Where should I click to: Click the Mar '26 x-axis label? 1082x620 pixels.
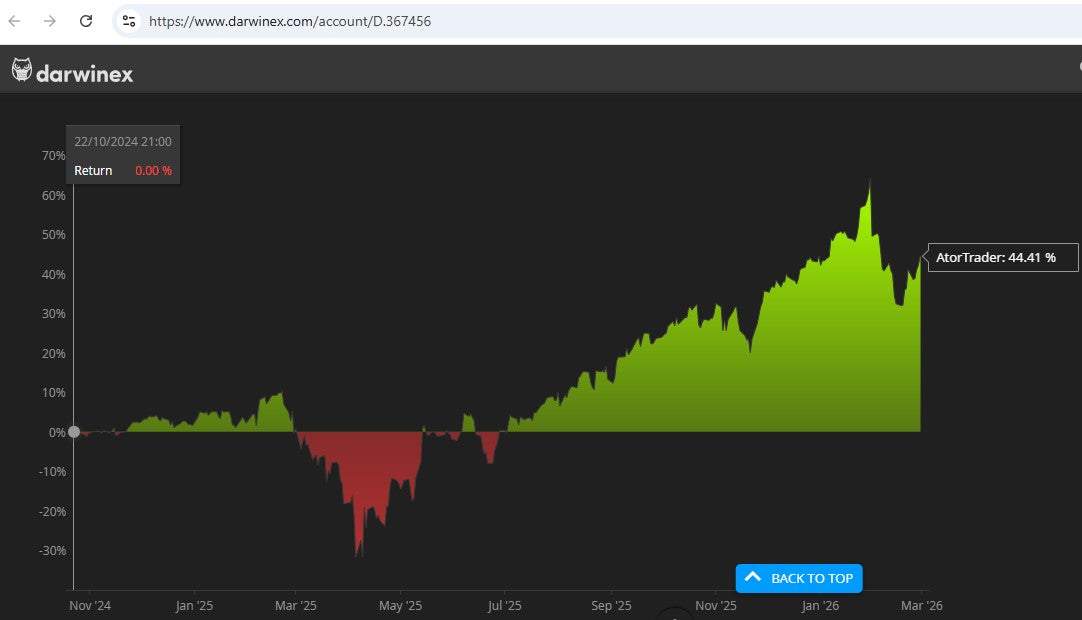921,605
